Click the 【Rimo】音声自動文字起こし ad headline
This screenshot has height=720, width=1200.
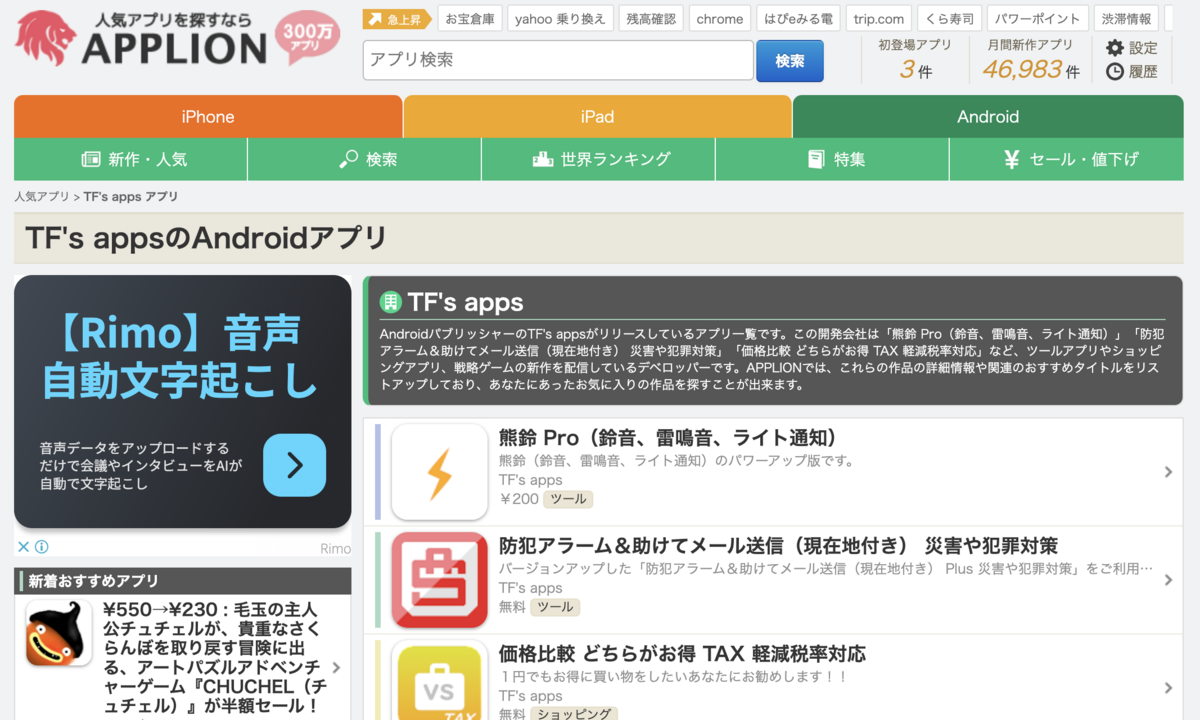[179, 357]
